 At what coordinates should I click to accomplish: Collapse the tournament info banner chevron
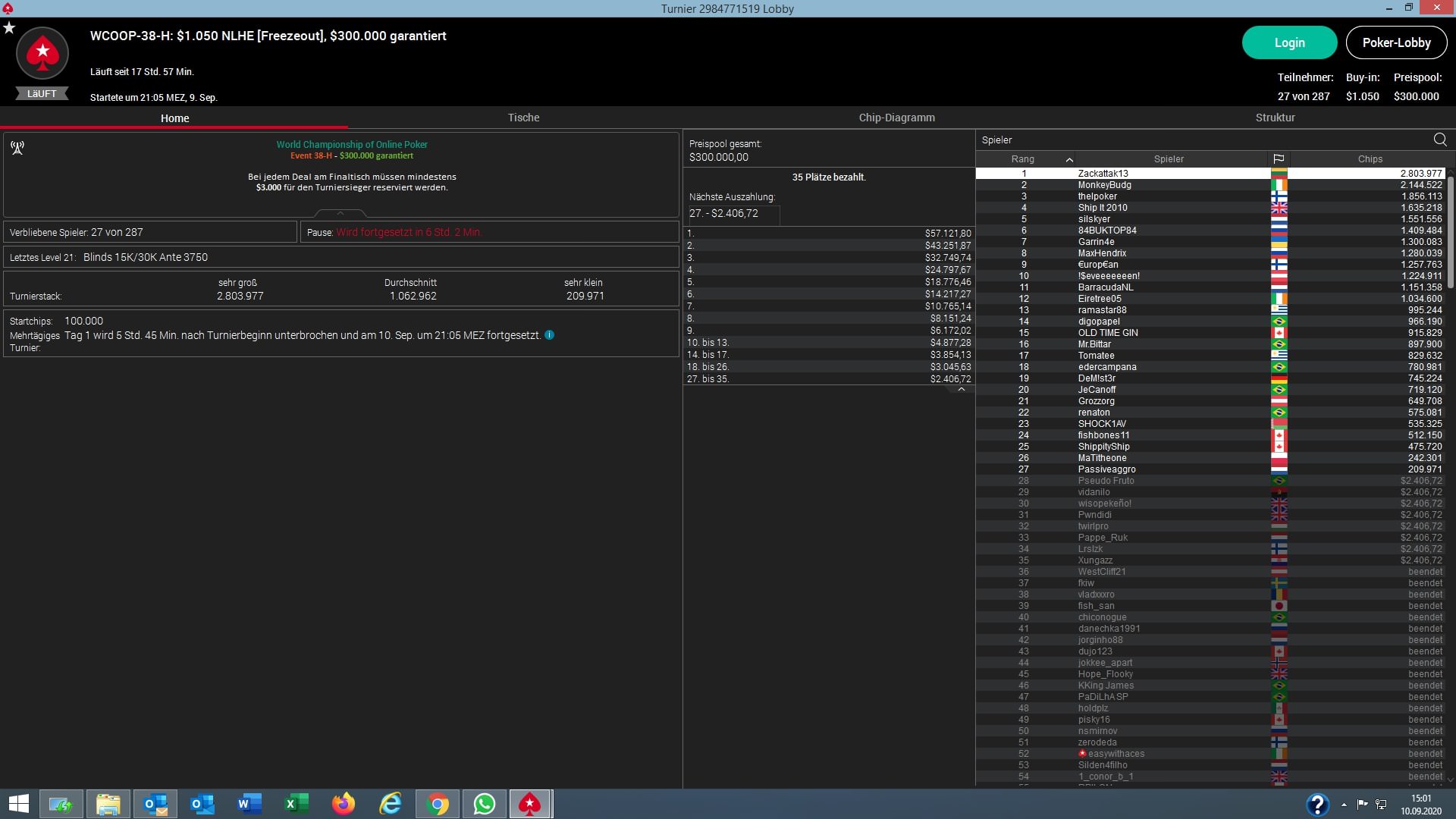coord(340,213)
